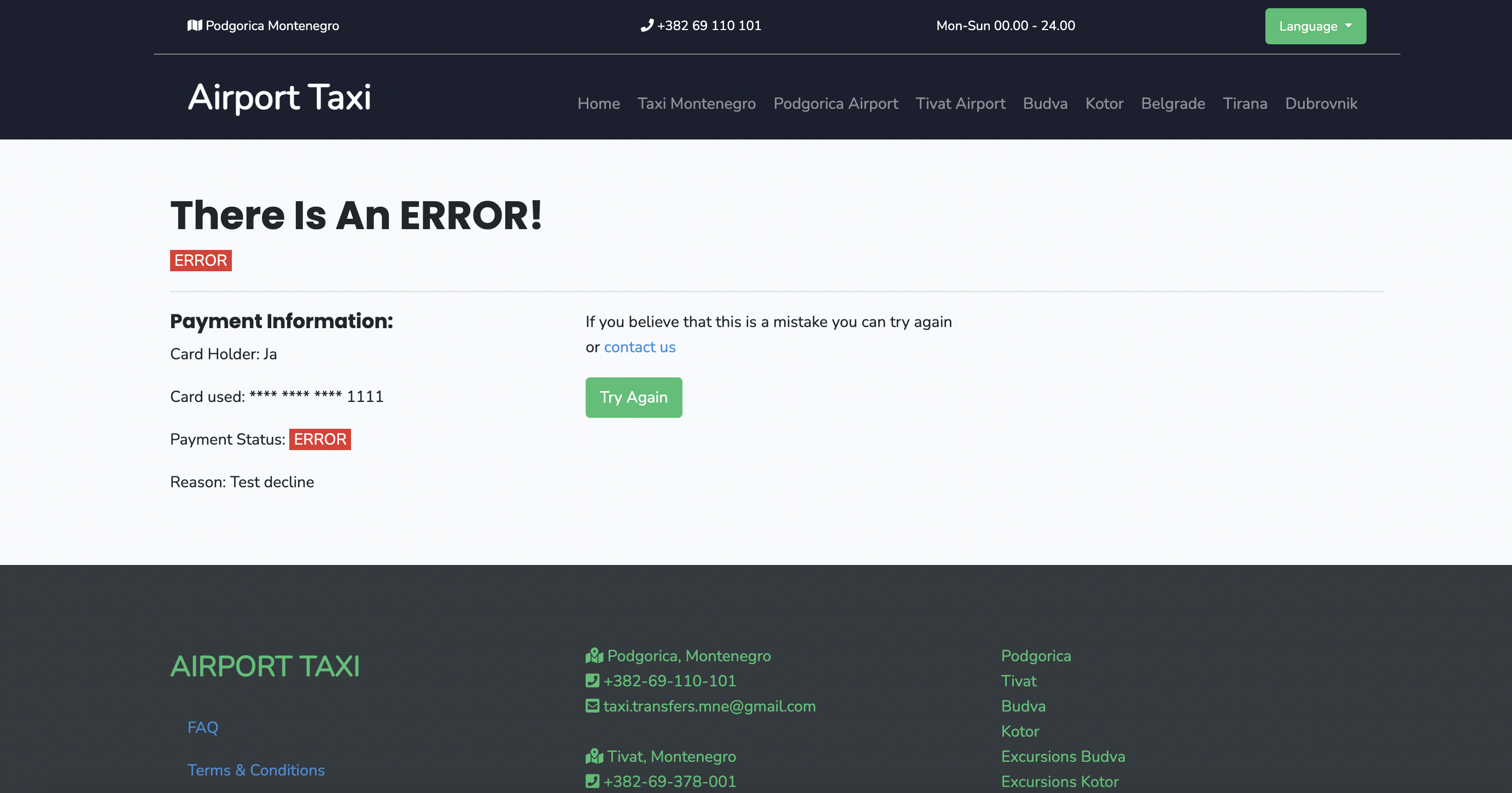Click the Podgorica Airport navigation tab
The height and width of the screenshot is (793, 1512).
pyautogui.click(x=835, y=103)
